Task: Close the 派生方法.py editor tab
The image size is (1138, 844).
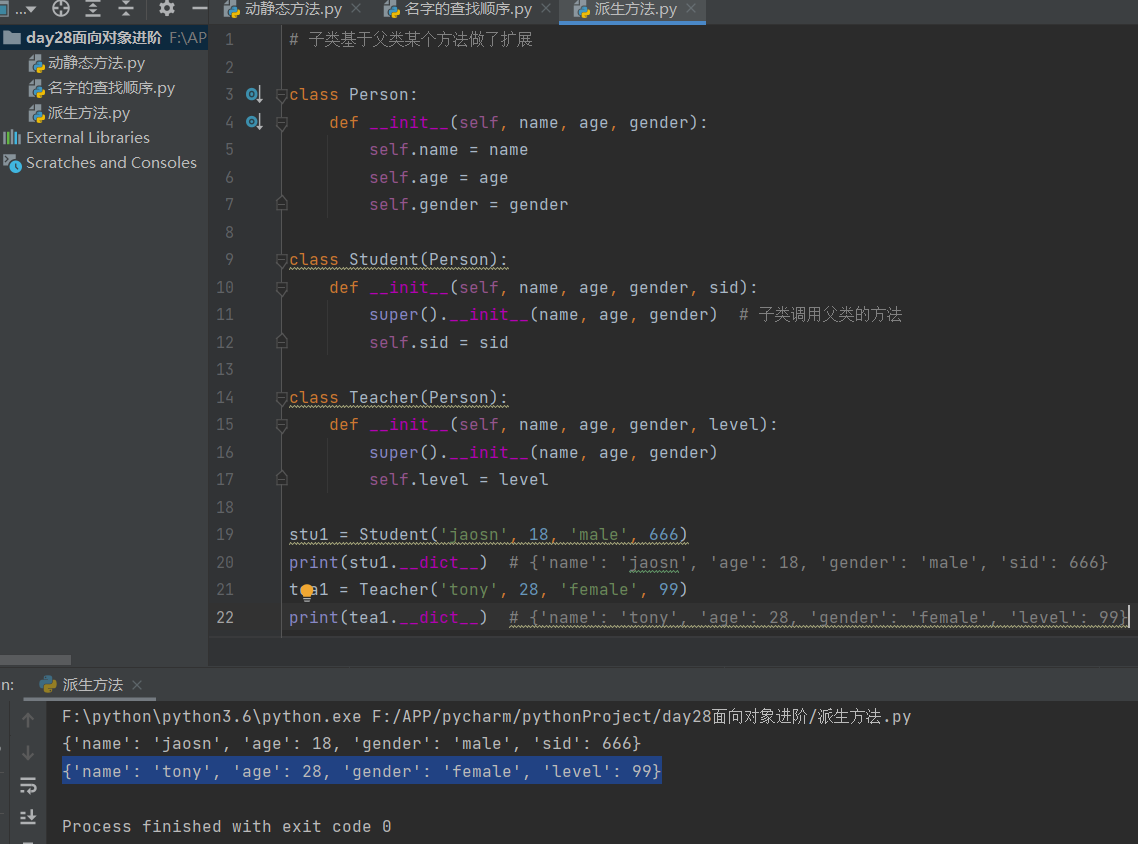Action: 691,9
